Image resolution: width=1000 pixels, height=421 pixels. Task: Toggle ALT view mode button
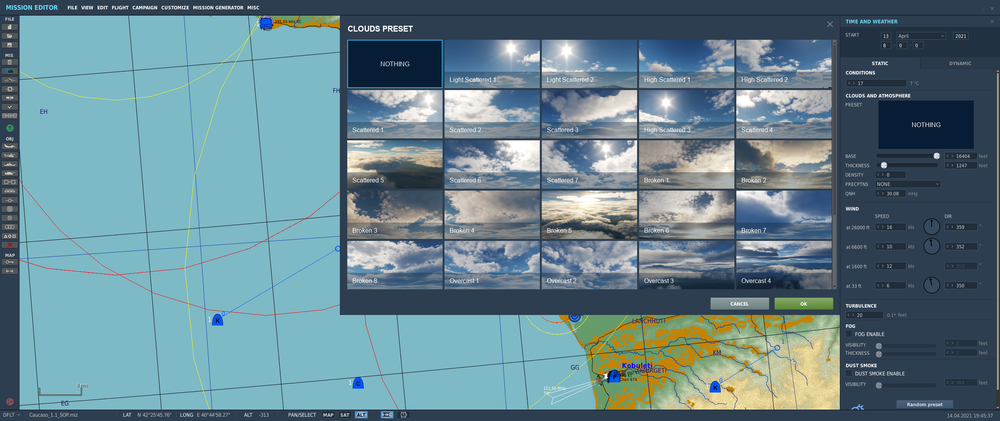(x=361, y=415)
